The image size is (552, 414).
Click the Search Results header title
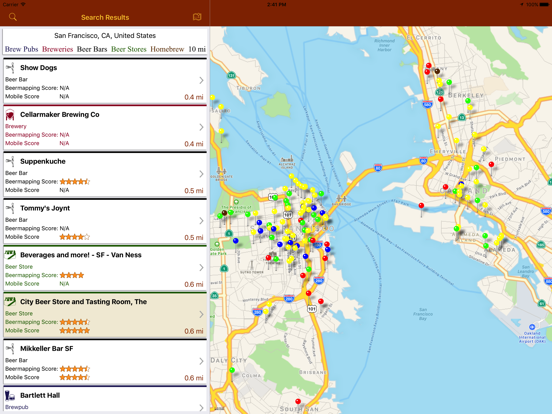point(105,17)
